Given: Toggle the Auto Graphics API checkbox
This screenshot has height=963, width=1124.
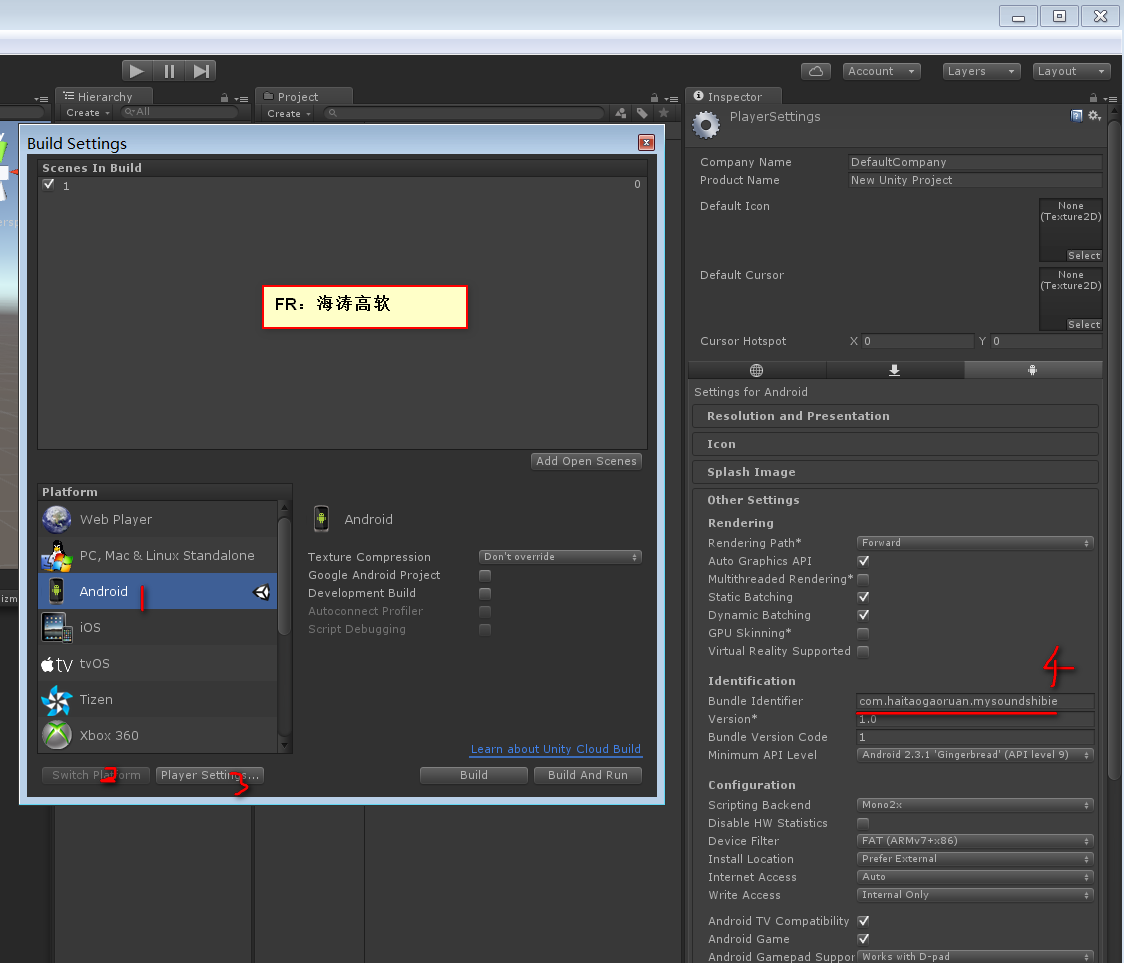Looking at the screenshot, I should (x=863, y=561).
